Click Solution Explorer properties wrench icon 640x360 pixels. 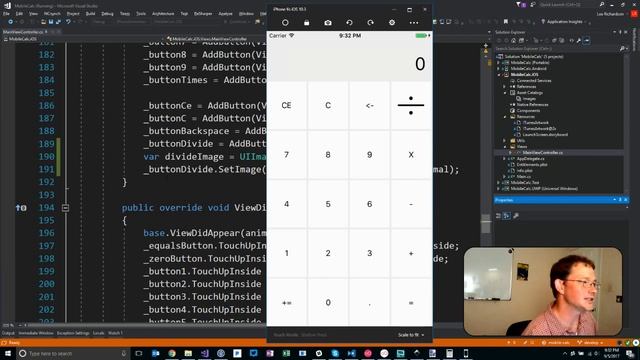578,40
